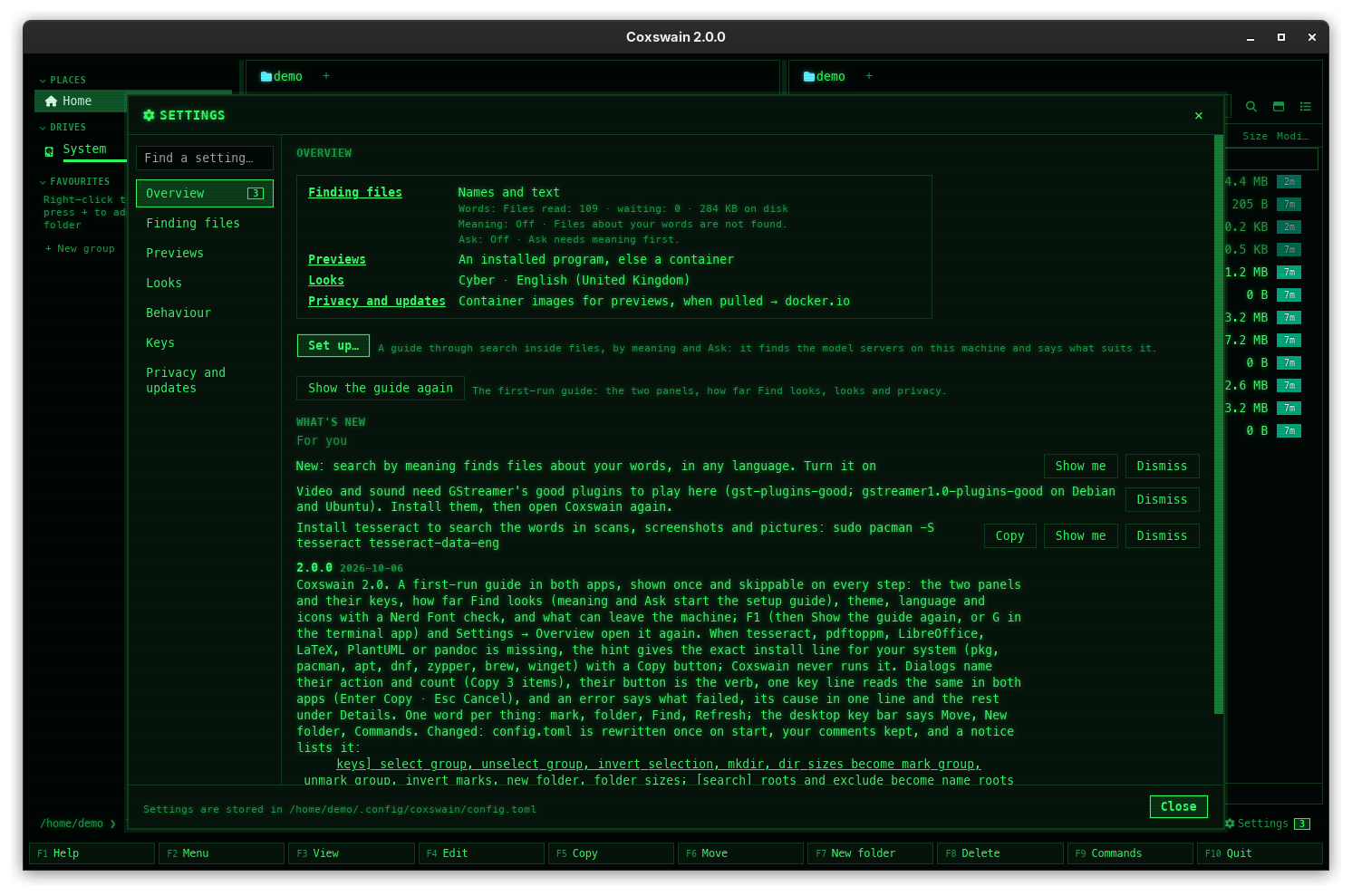Add a new tab in the left panel
This screenshot has width=1352, height=896.
(x=326, y=76)
